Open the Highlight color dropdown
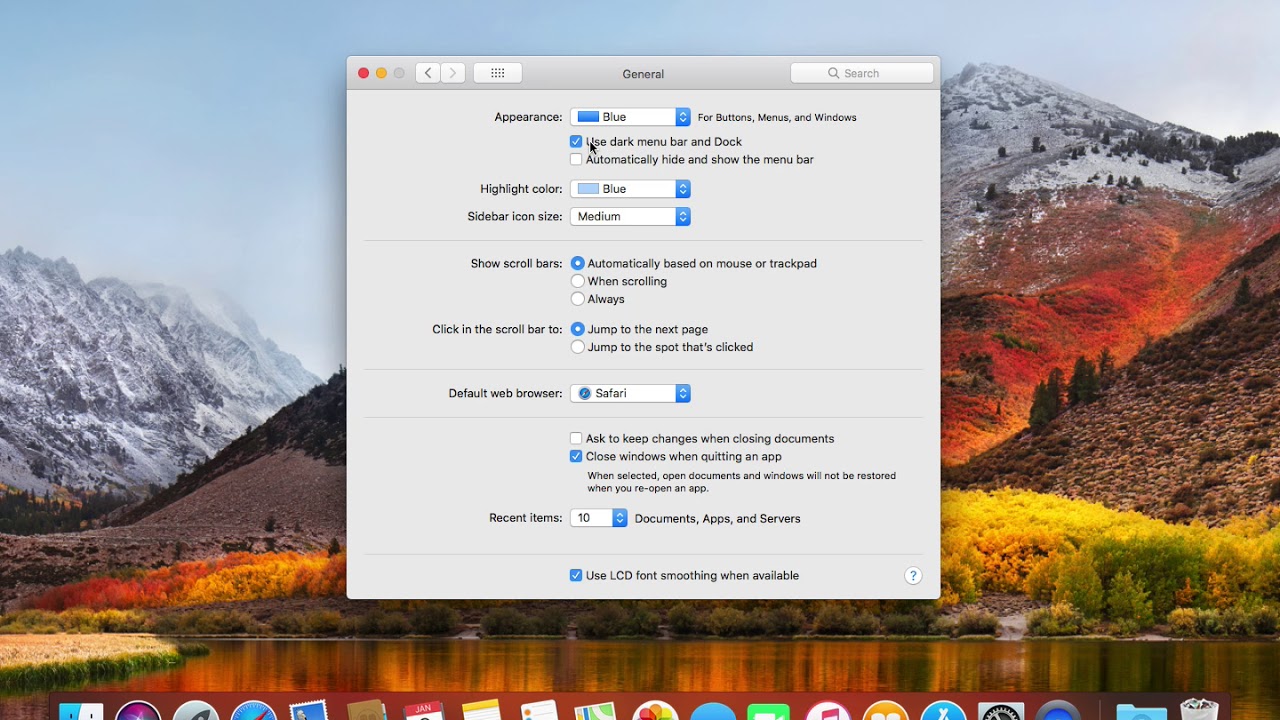1280x720 pixels. tap(630, 189)
